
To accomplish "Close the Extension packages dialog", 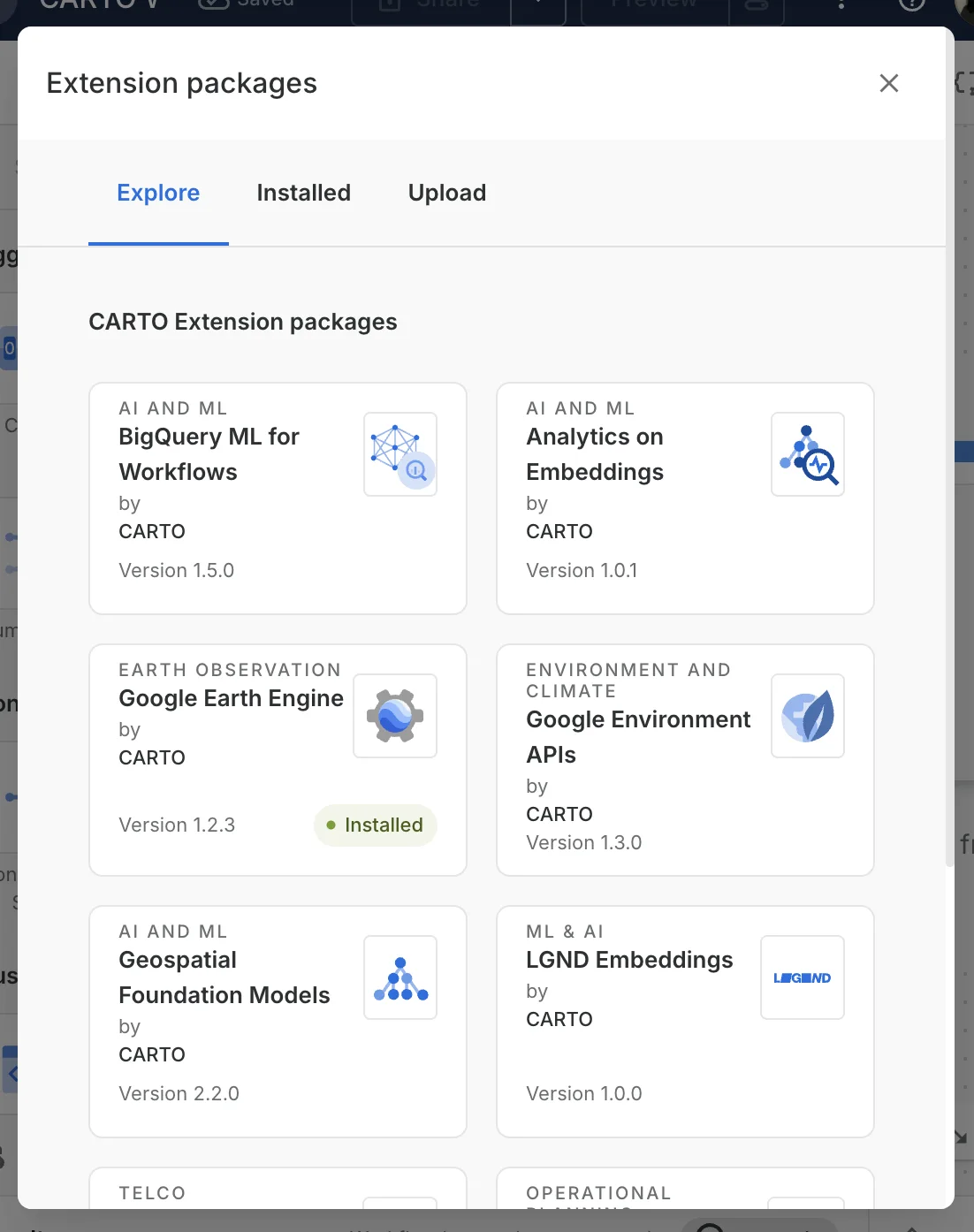I will (x=889, y=83).
